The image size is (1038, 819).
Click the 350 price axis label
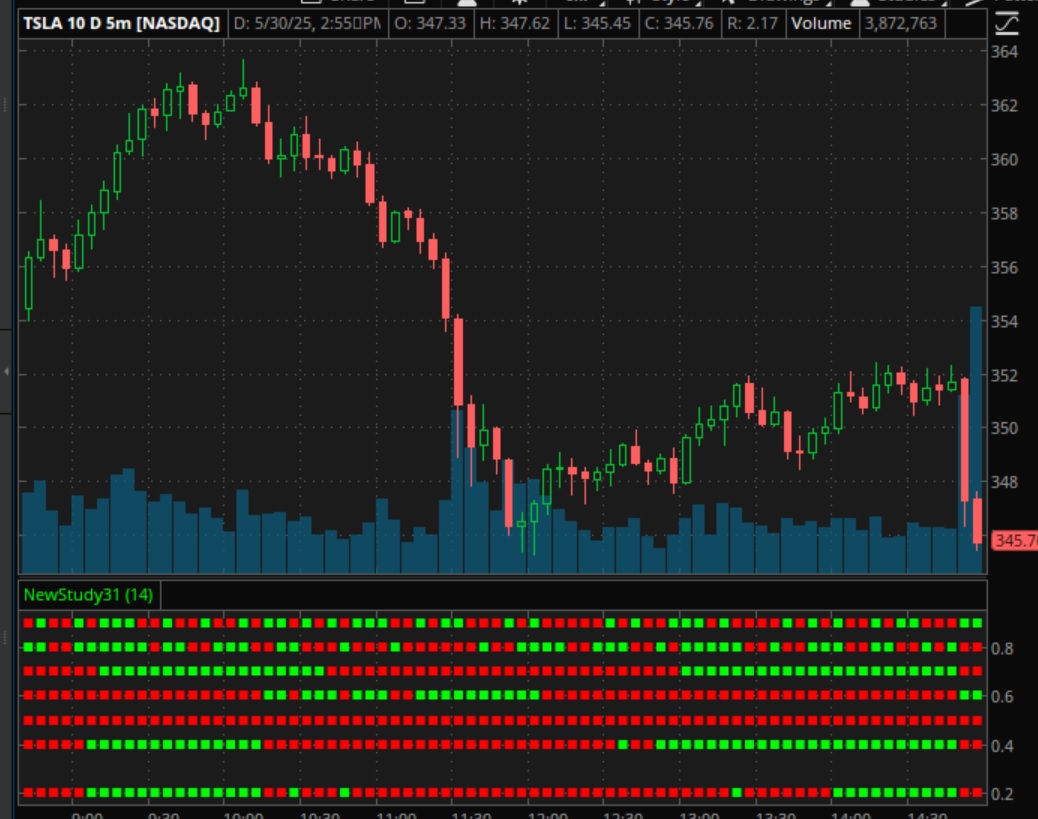point(1004,428)
